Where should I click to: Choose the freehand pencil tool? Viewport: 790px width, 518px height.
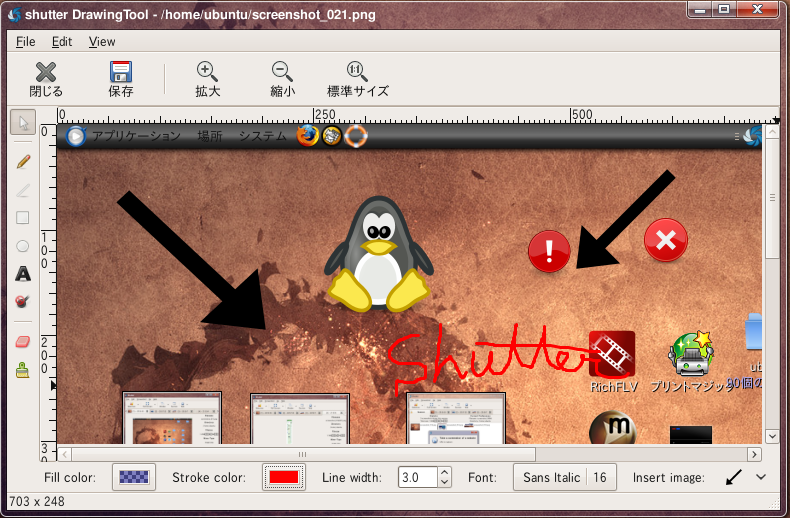tap(23, 161)
